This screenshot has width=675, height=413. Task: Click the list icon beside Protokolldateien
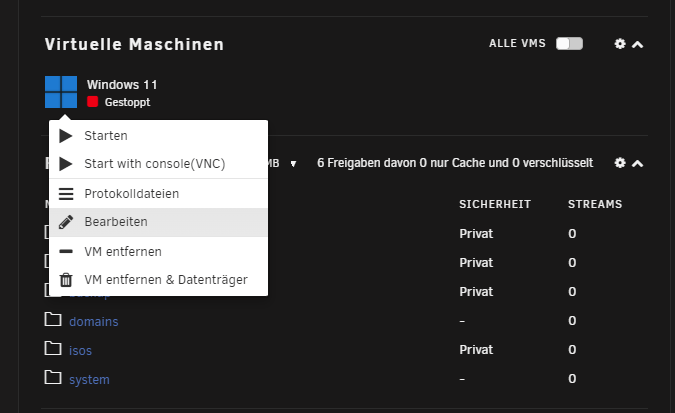point(66,194)
